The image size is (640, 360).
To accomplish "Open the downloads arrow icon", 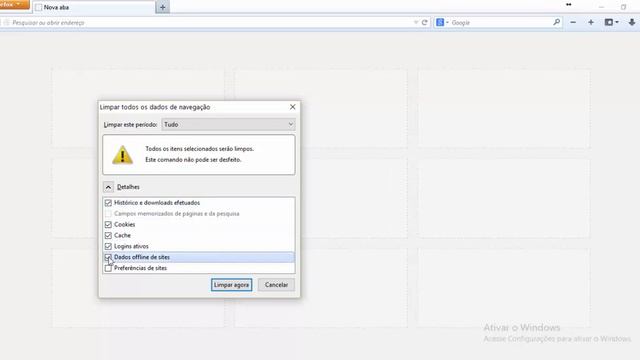I will pyautogui.click(x=632, y=22).
